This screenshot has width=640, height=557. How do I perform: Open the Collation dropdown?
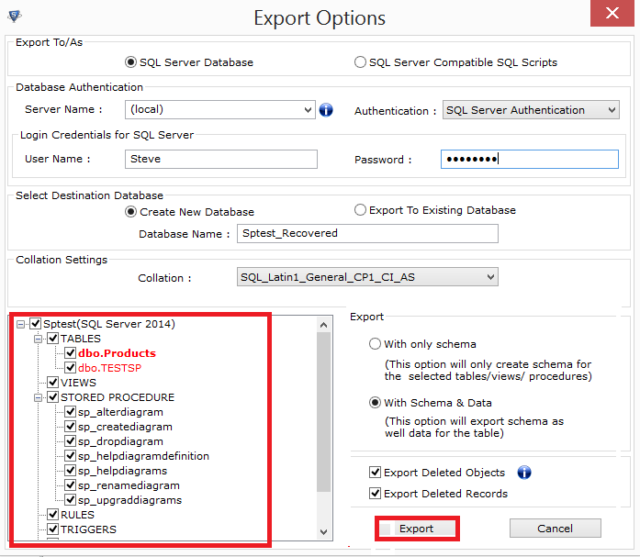point(491,277)
